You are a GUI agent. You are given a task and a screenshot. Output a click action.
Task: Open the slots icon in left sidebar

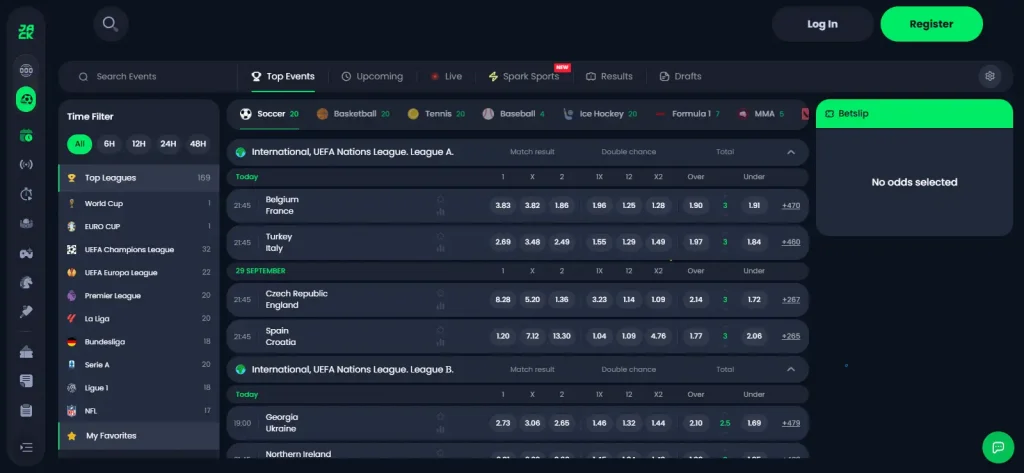point(26,70)
